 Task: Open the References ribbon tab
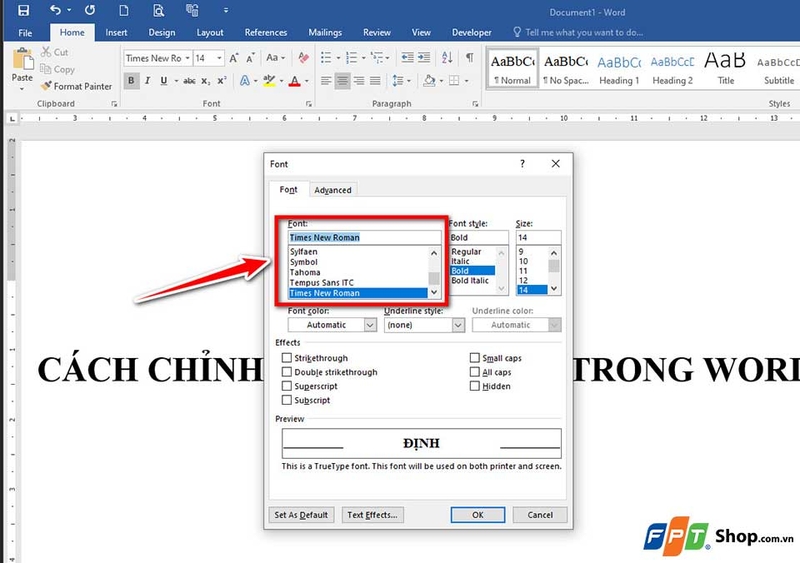coord(266,32)
